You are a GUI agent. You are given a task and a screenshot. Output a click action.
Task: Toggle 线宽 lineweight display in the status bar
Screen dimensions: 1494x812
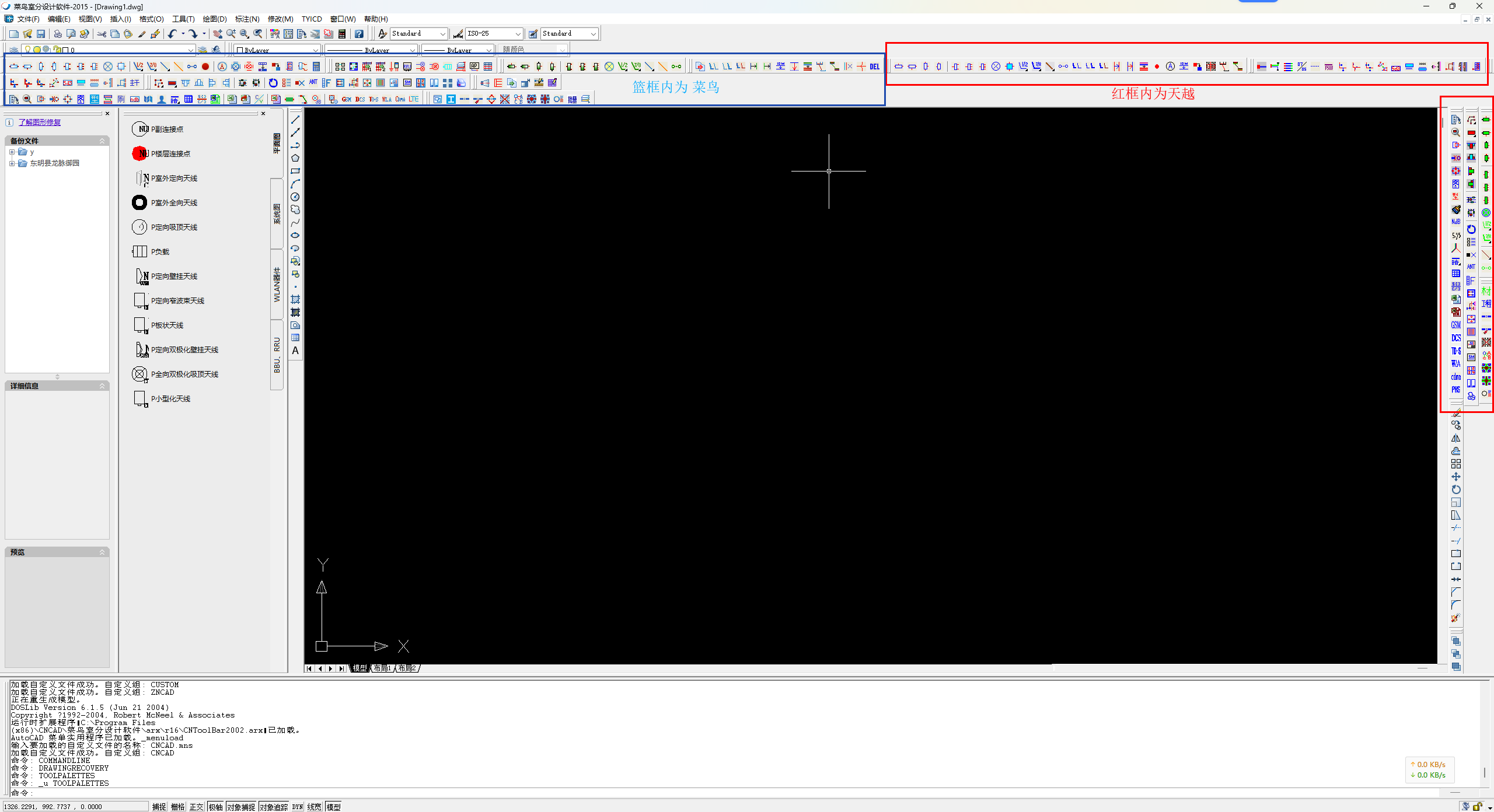[315, 807]
